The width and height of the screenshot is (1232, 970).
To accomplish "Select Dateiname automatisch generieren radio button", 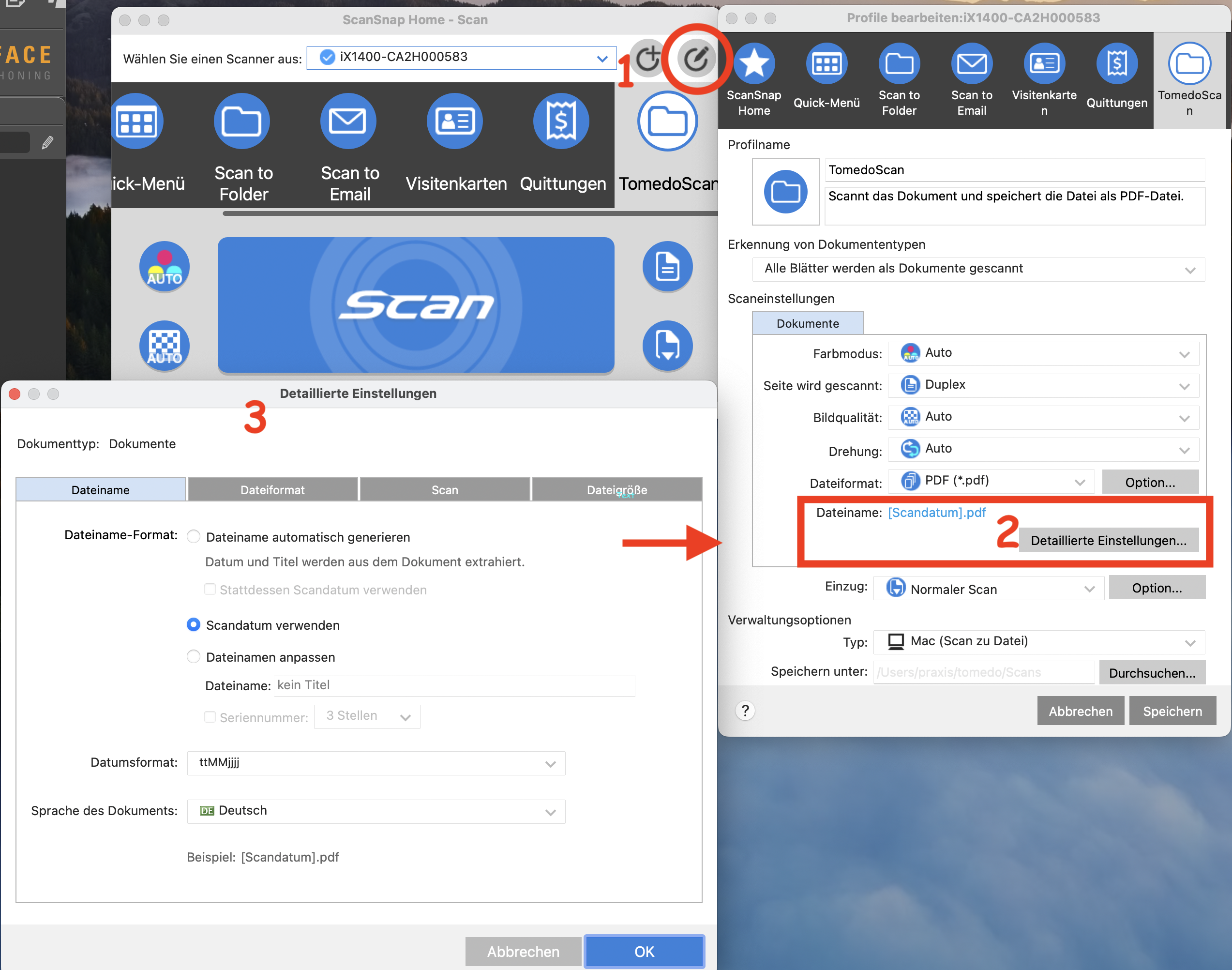I will (x=194, y=537).
